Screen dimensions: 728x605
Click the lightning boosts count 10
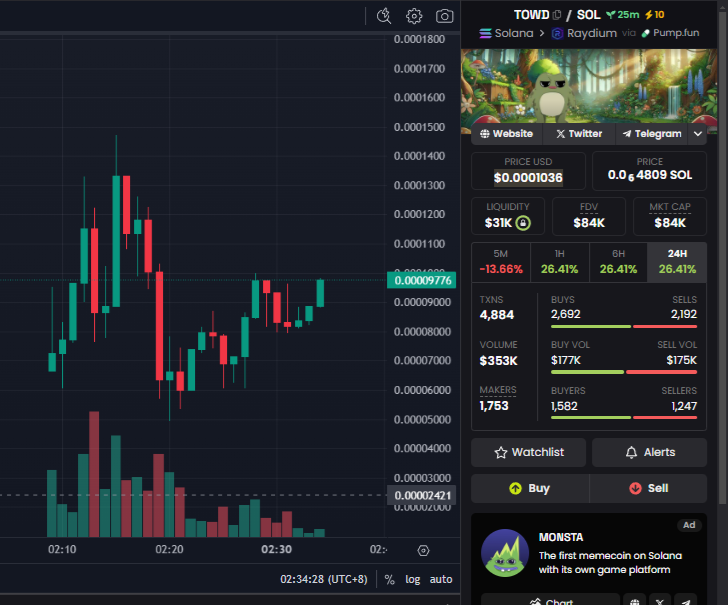click(654, 15)
